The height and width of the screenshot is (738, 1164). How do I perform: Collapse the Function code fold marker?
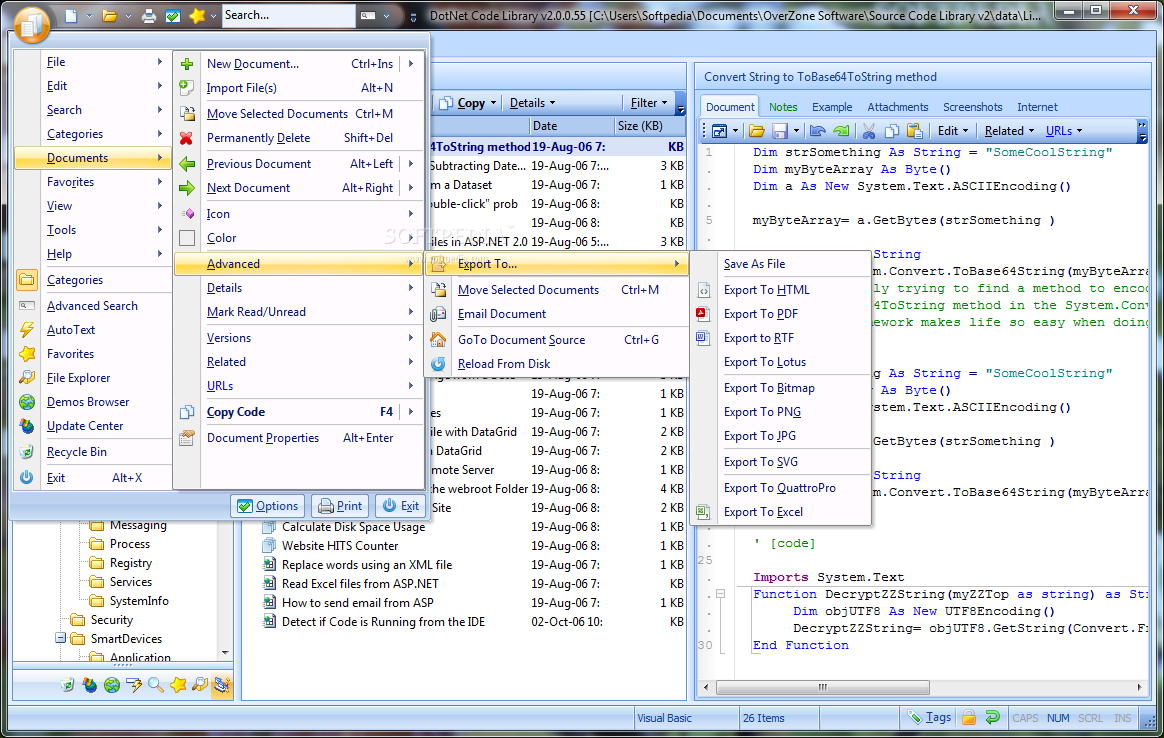pos(720,594)
